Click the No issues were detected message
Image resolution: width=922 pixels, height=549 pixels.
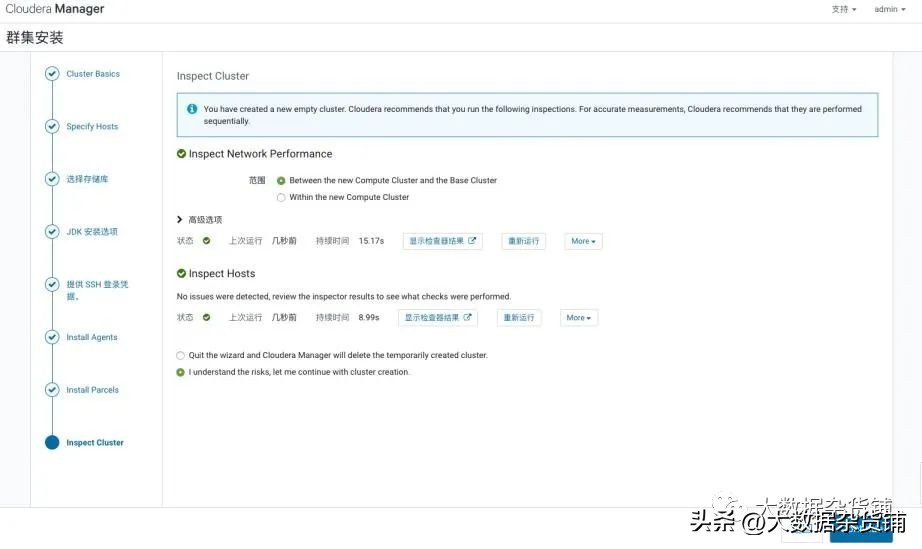click(344, 296)
